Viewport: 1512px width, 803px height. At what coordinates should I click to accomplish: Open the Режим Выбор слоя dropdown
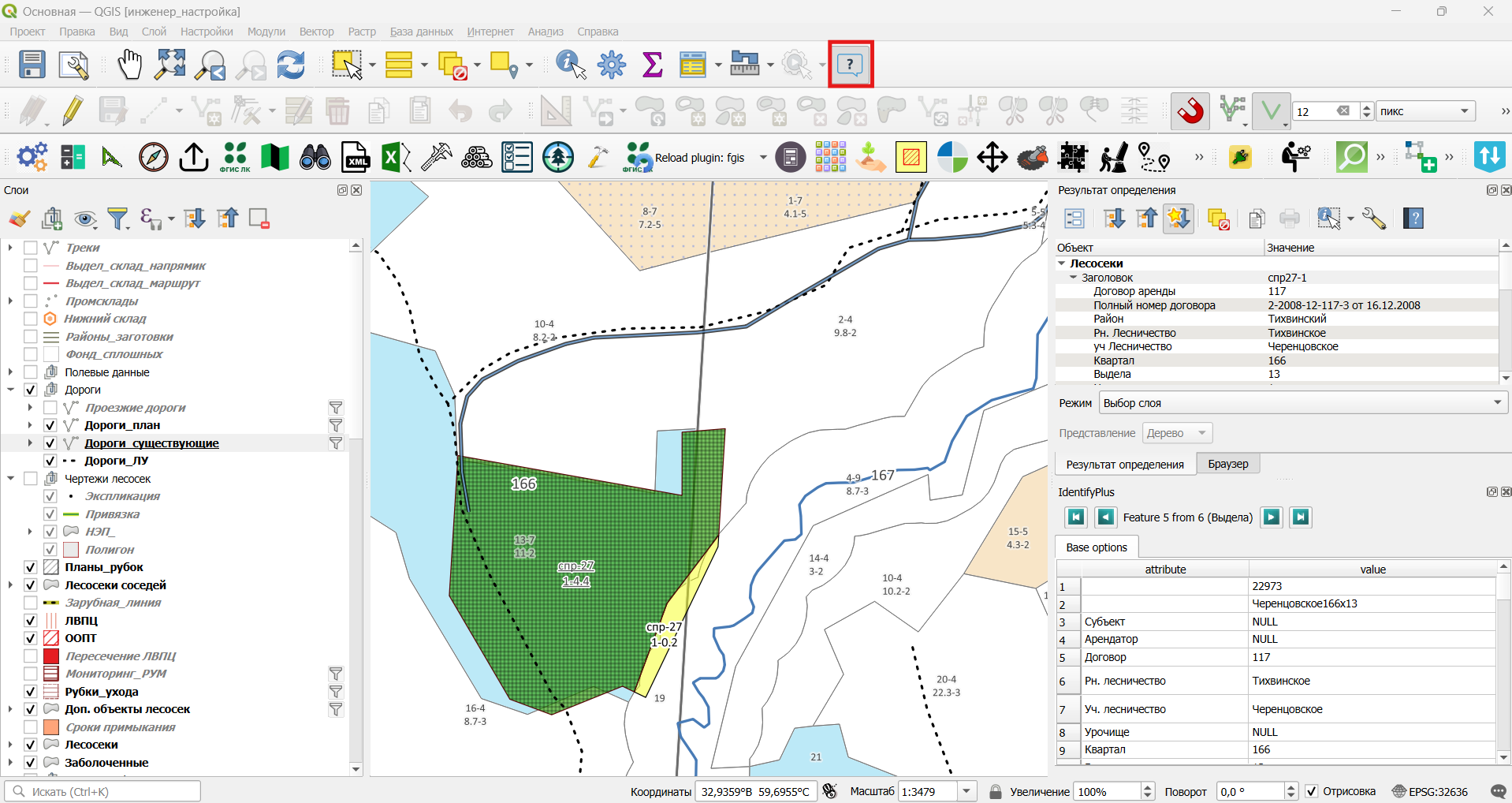coord(1303,403)
